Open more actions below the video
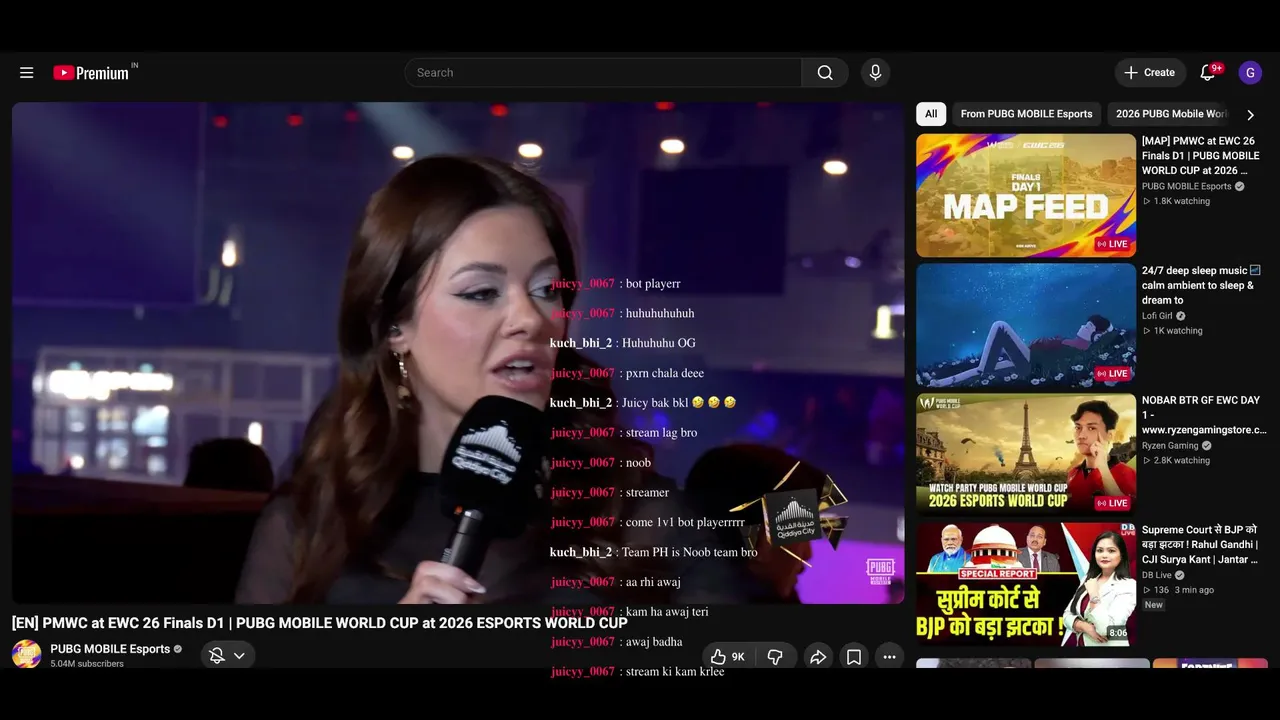 click(890, 657)
